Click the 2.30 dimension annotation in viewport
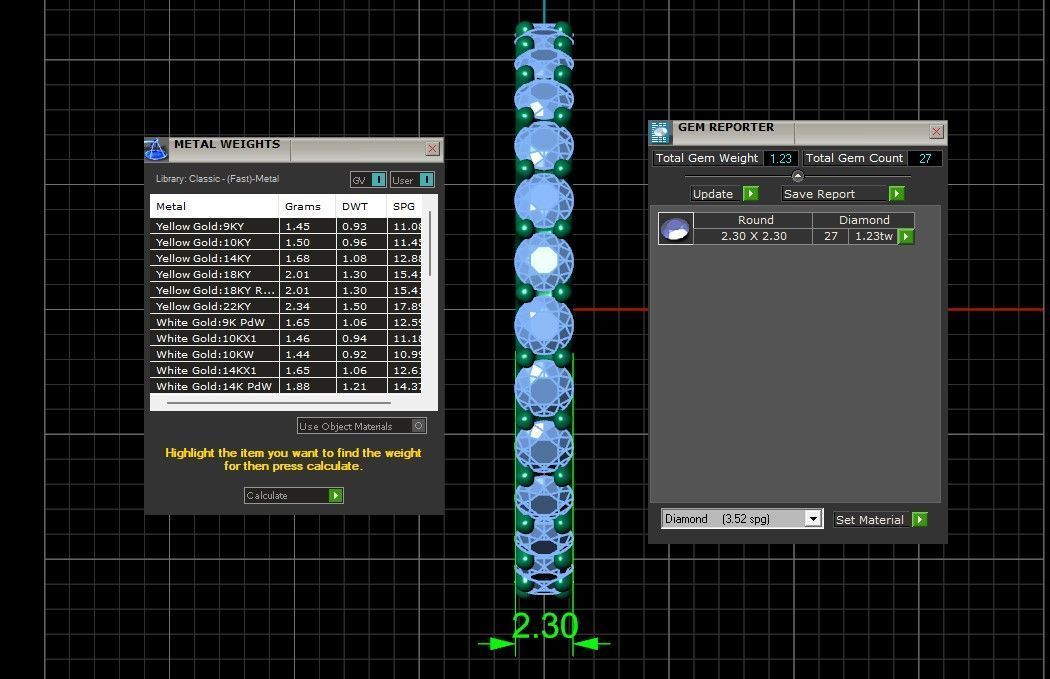The height and width of the screenshot is (679, 1050). (x=545, y=625)
